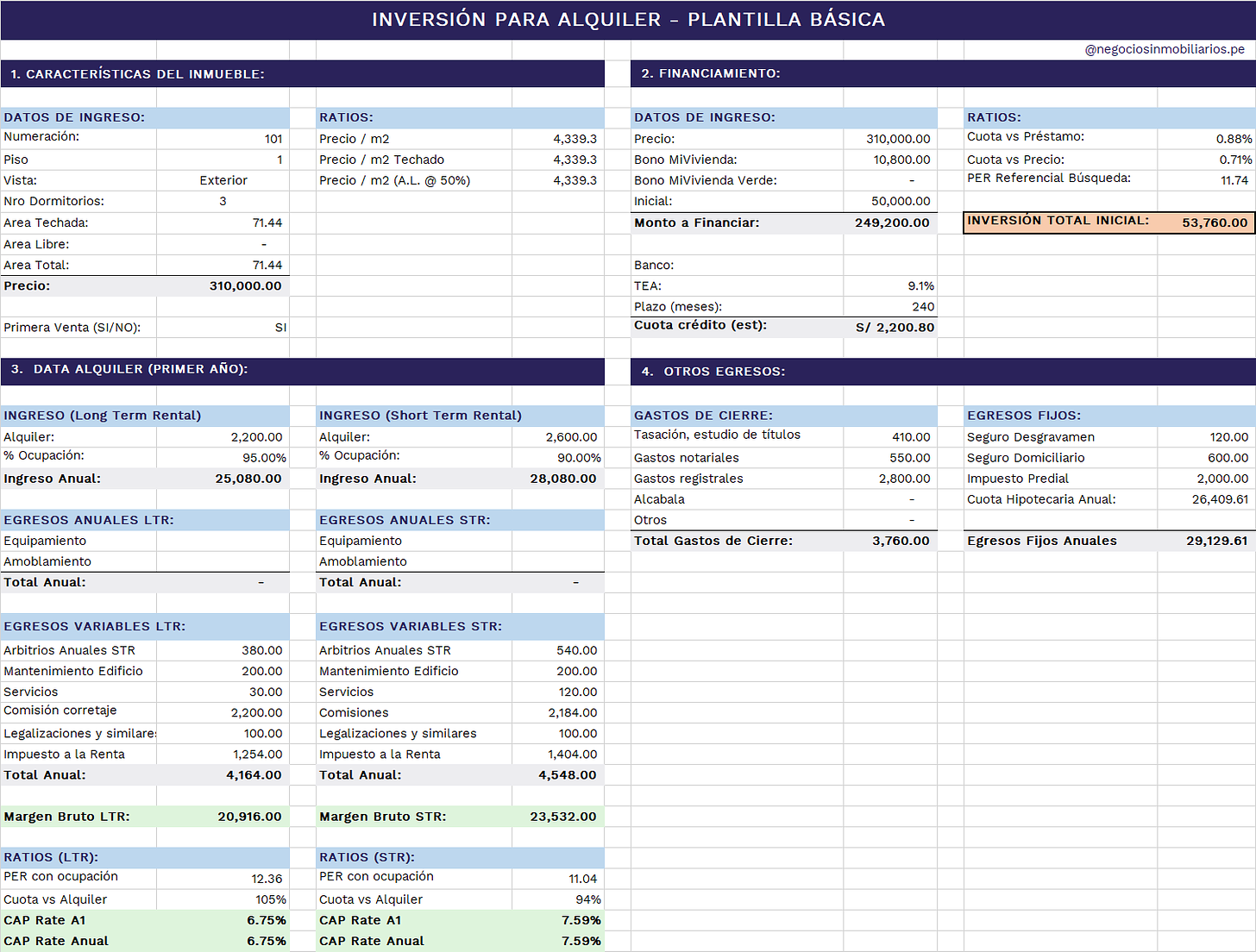The width and height of the screenshot is (1256, 952).
Task: Select the PER Referencial Búsqueda value 11.74
Action: (x=1206, y=180)
